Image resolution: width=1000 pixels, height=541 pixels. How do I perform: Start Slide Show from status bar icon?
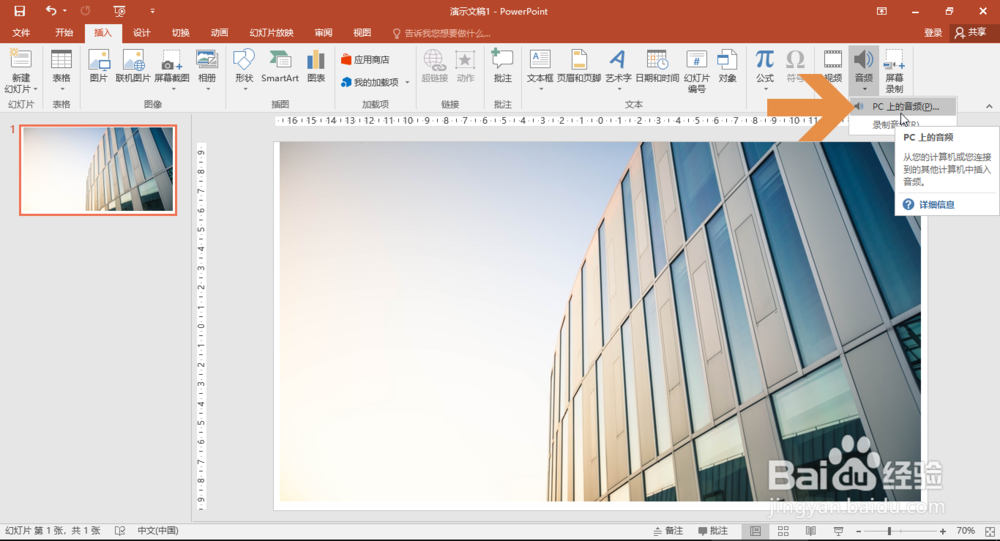pos(839,531)
